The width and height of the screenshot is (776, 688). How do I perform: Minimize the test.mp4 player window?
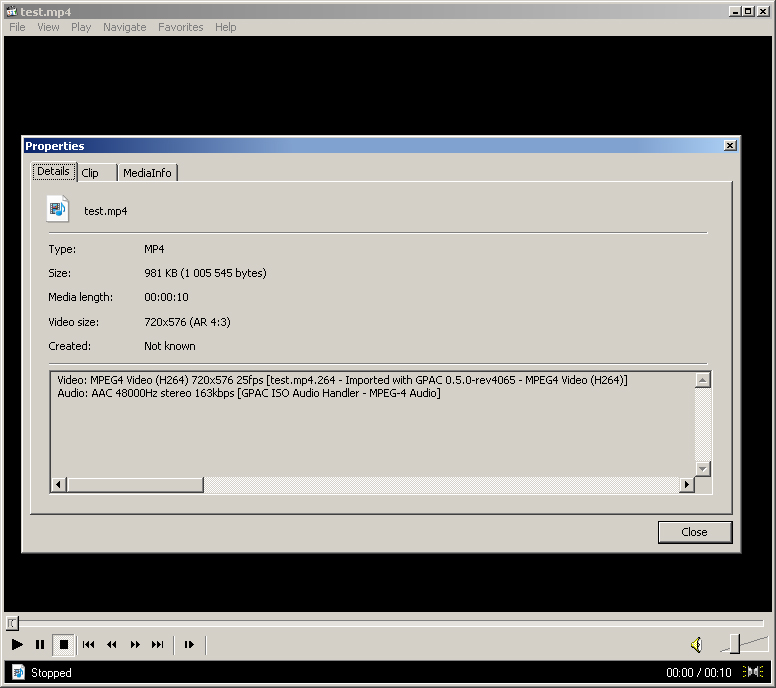[735, 11]
